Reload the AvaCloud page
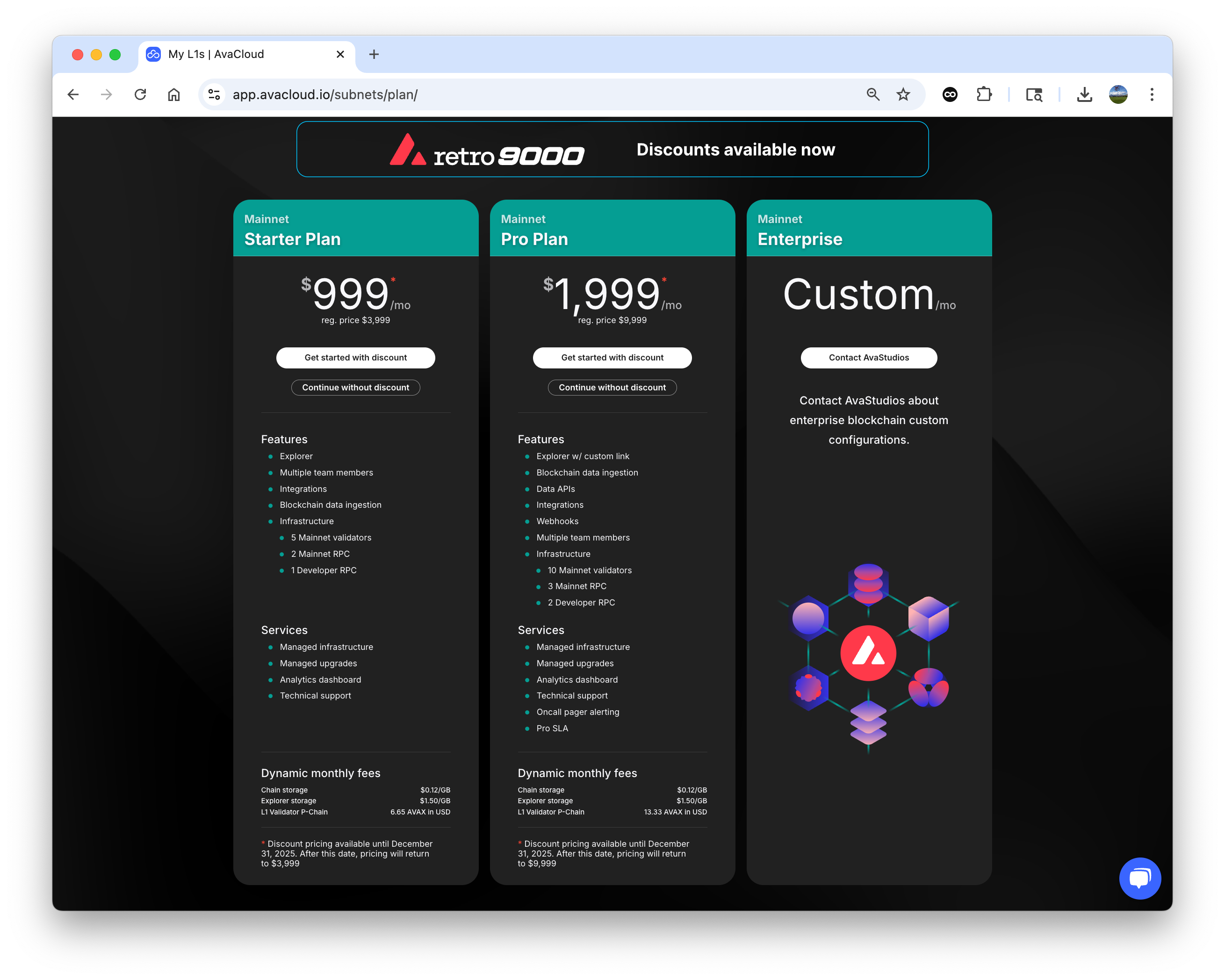 (140, 94)
